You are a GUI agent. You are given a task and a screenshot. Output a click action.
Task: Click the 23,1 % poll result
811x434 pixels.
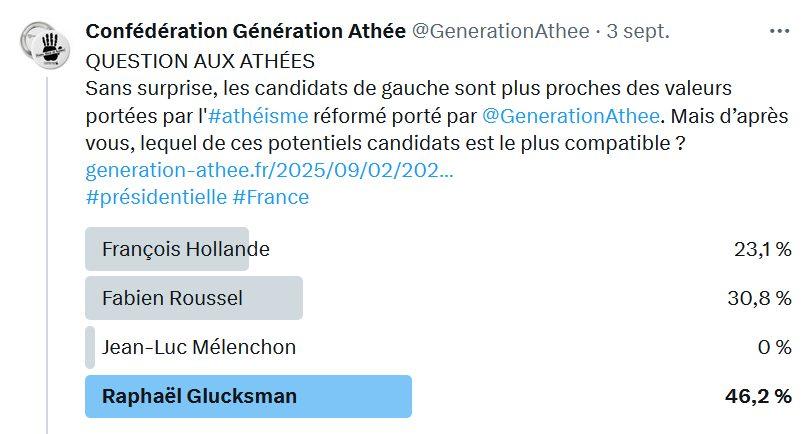pyautogui.click(x=762, y=249)
